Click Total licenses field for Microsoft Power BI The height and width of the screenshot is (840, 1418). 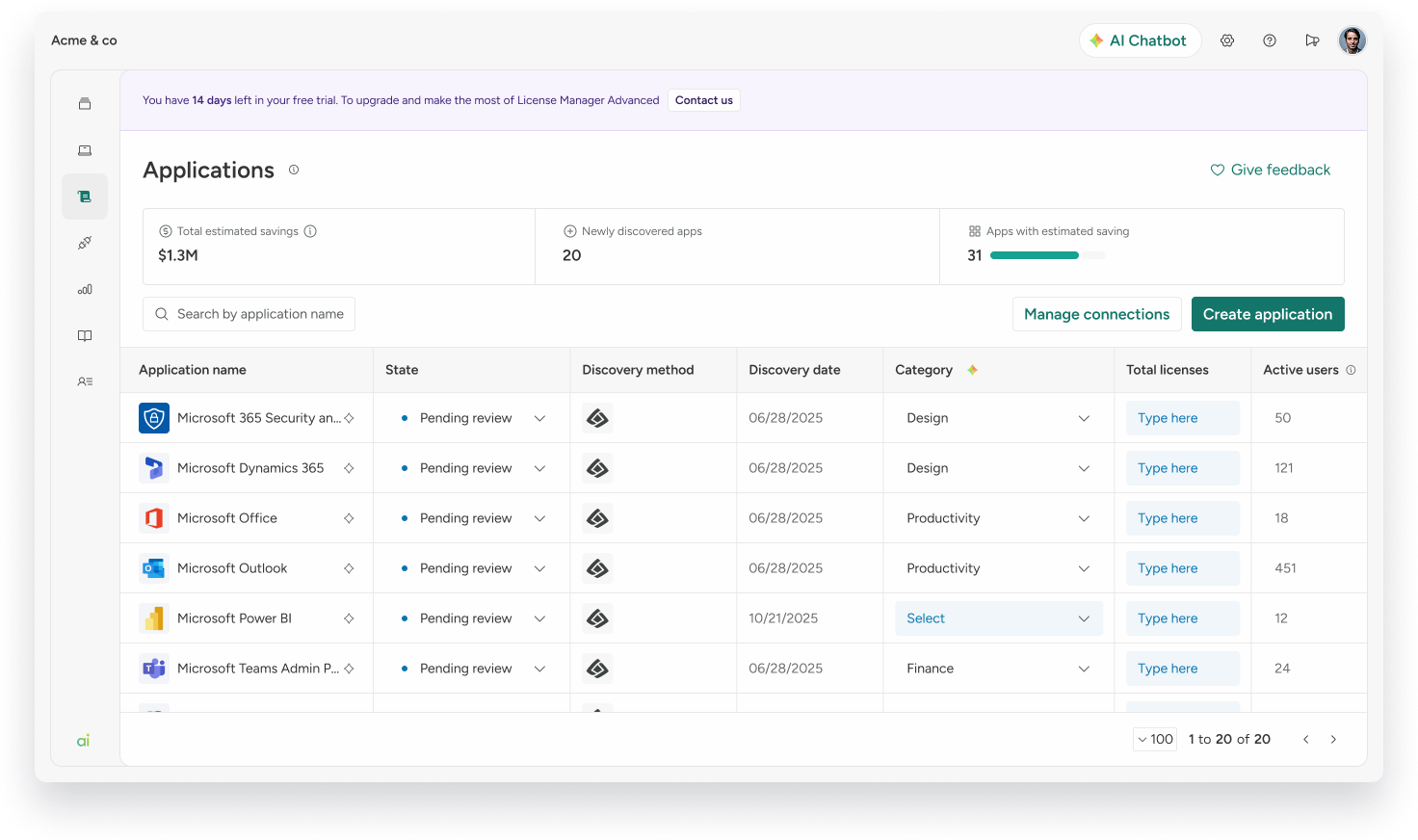click(1183, 618)
